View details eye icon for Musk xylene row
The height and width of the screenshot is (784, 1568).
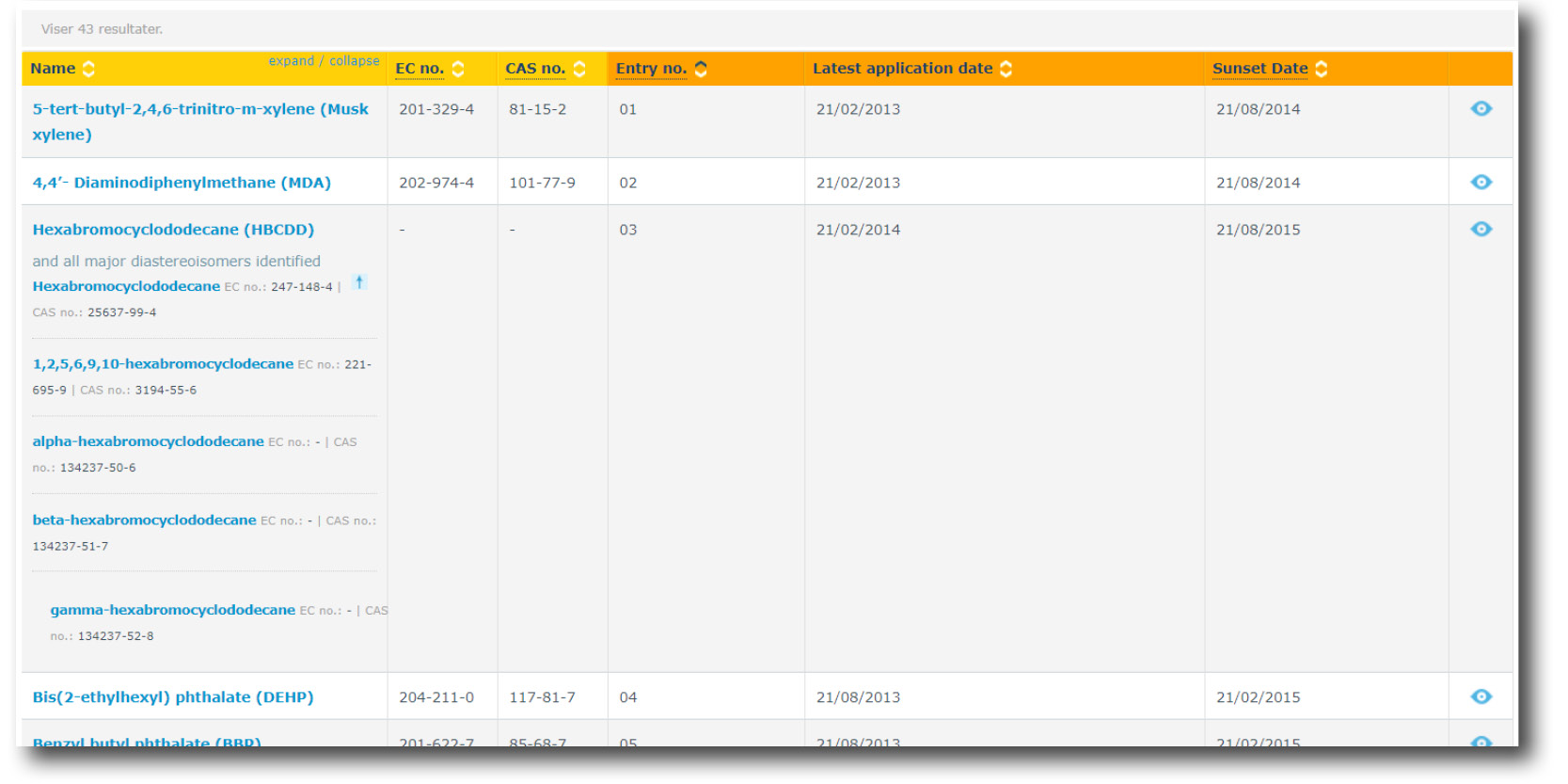coord(1481,109)
